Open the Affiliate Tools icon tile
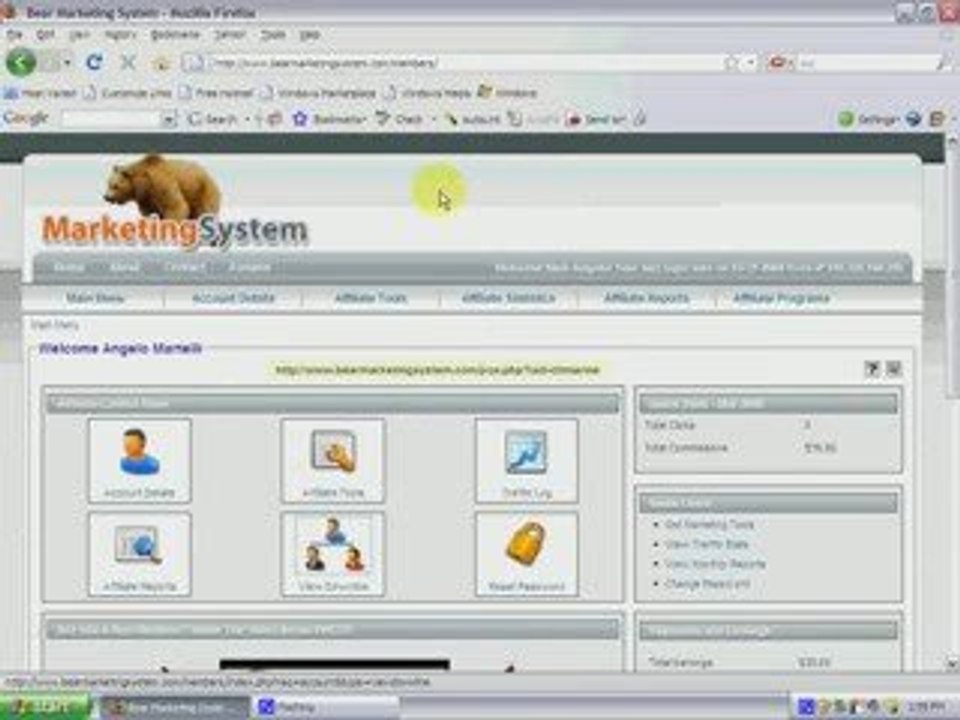Screen dimensions: 960x720 (333, 460)
